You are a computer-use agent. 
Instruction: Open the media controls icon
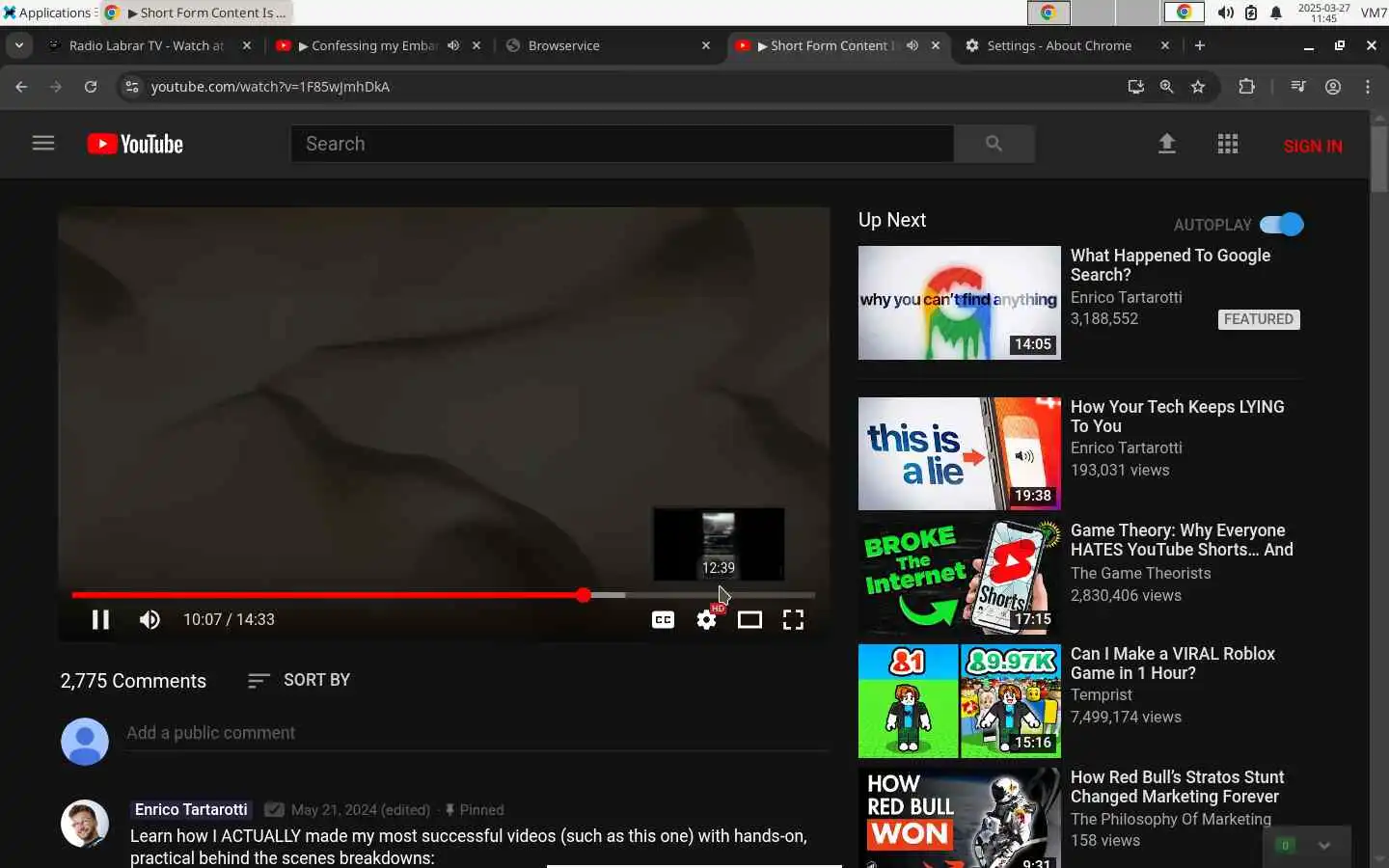(x=1298, y=87)
